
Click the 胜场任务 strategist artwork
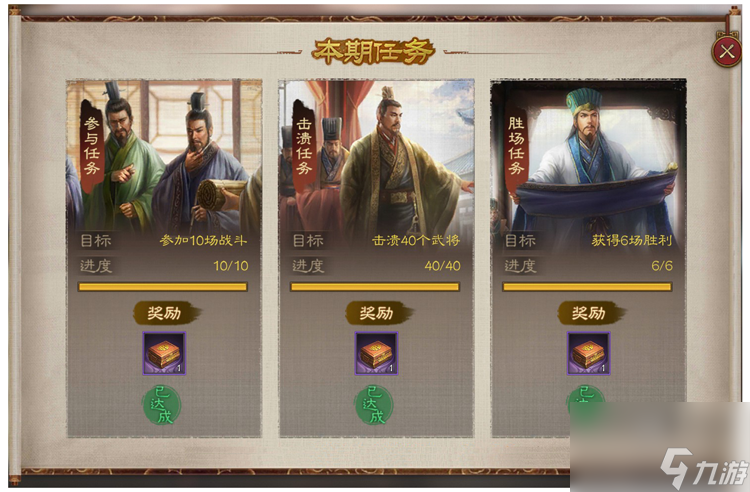[x=588, y=155]
